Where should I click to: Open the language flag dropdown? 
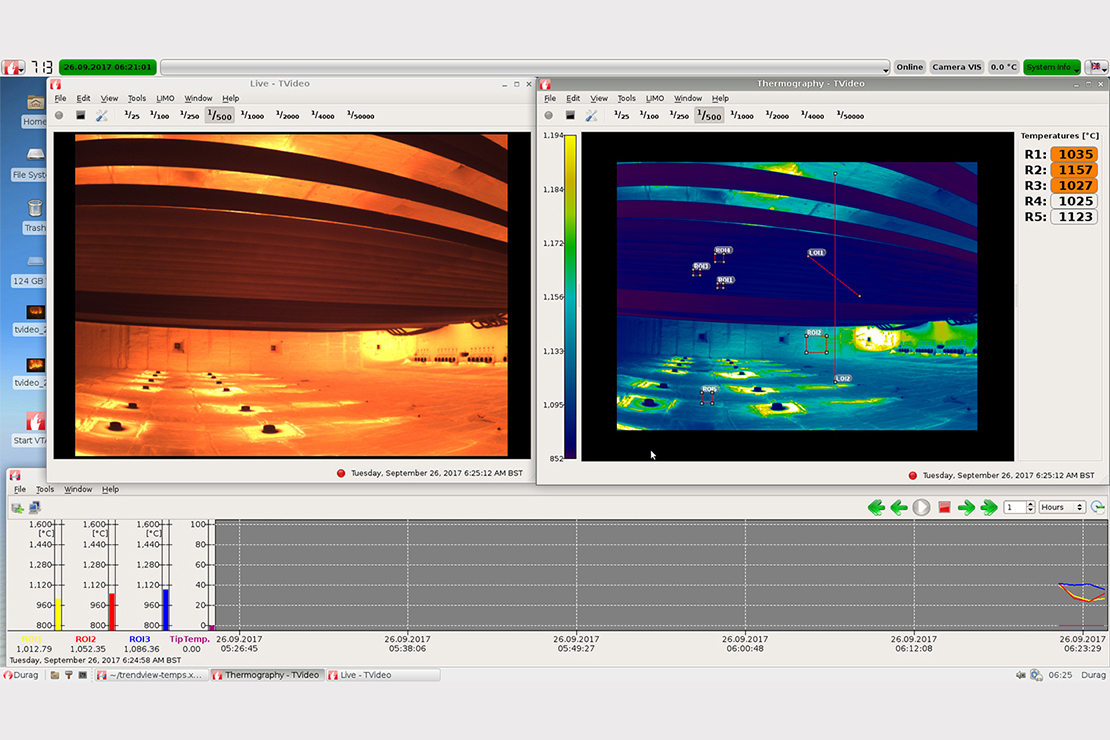click(x=1097, y=67)
